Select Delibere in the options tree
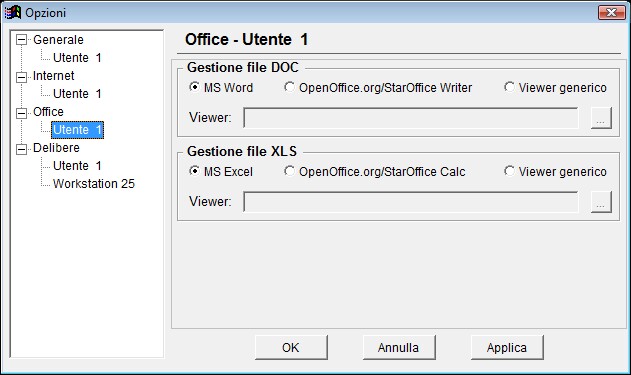This screenshot has width=631, height=375. [56, 148]
